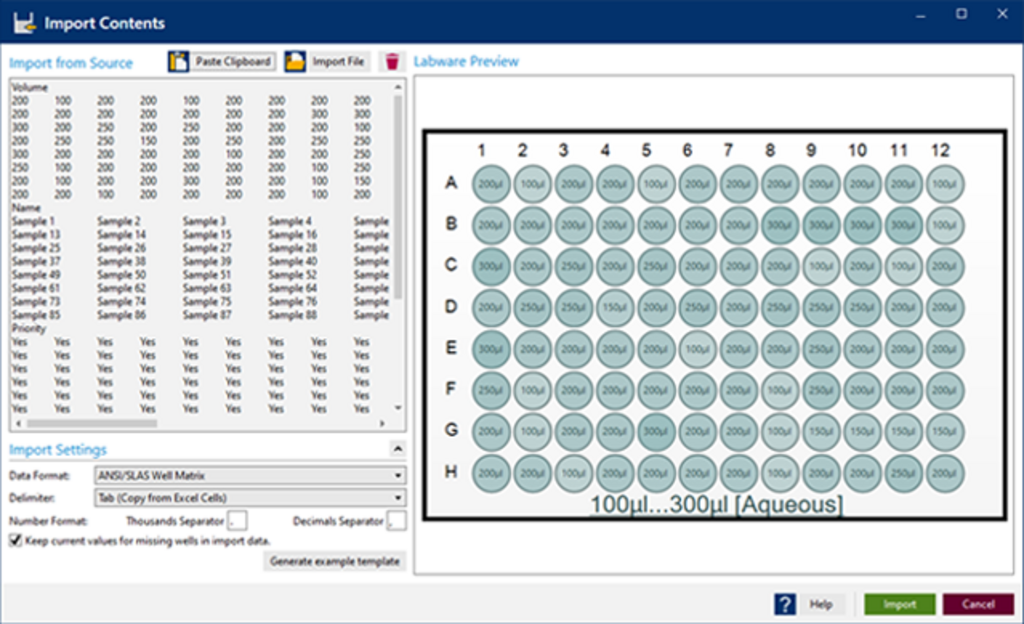Viewport: 1024px width, 624px height.
Task: Click 'Sample 52' in the source text
Action: (x=293, y=275)
